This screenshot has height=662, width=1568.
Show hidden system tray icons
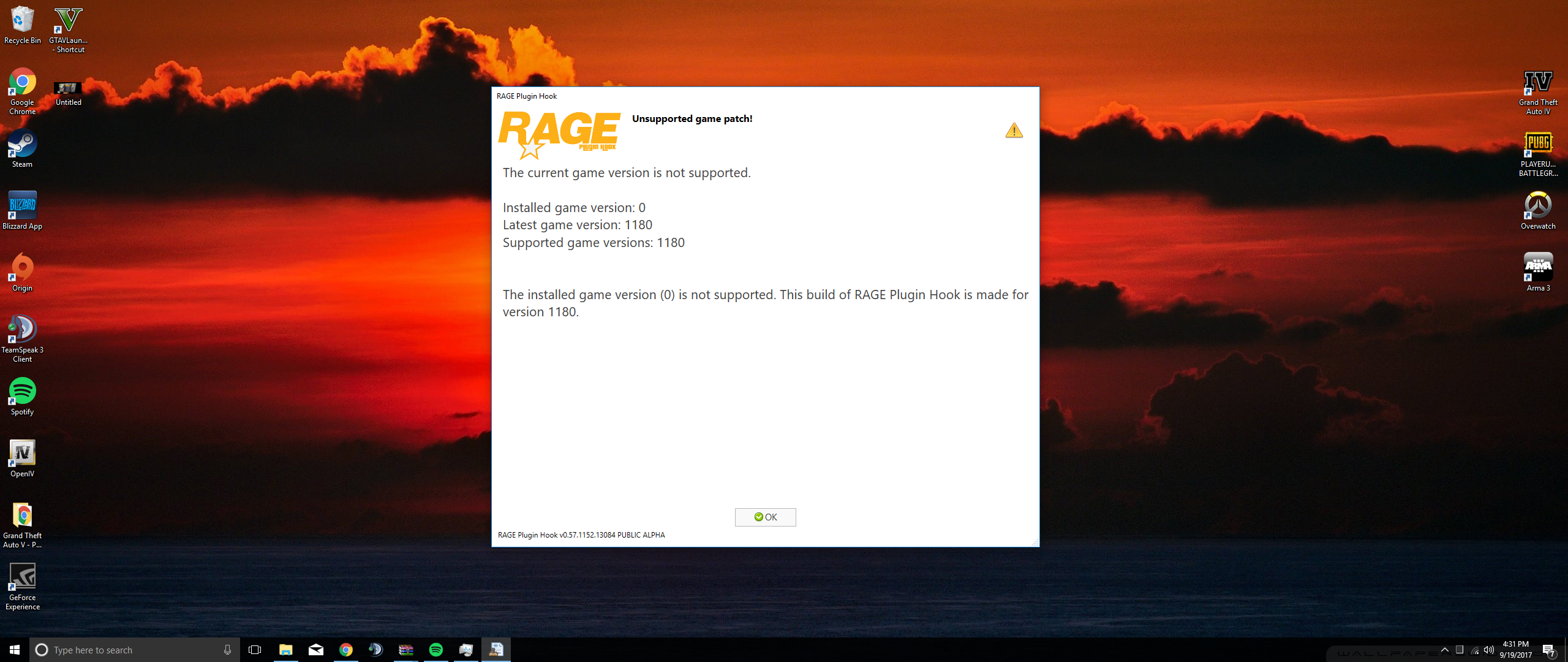click(1445, 650)
